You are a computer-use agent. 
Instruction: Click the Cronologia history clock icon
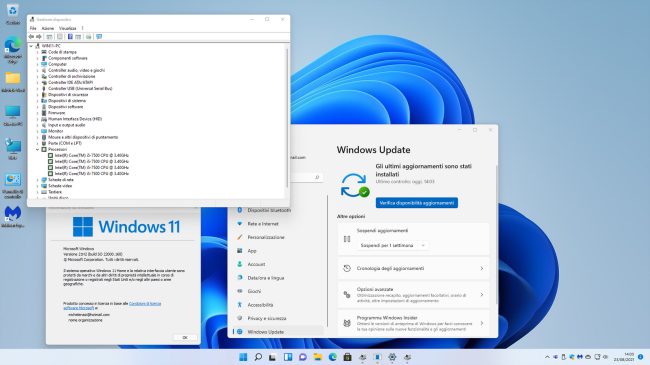[x=347, y=268]
